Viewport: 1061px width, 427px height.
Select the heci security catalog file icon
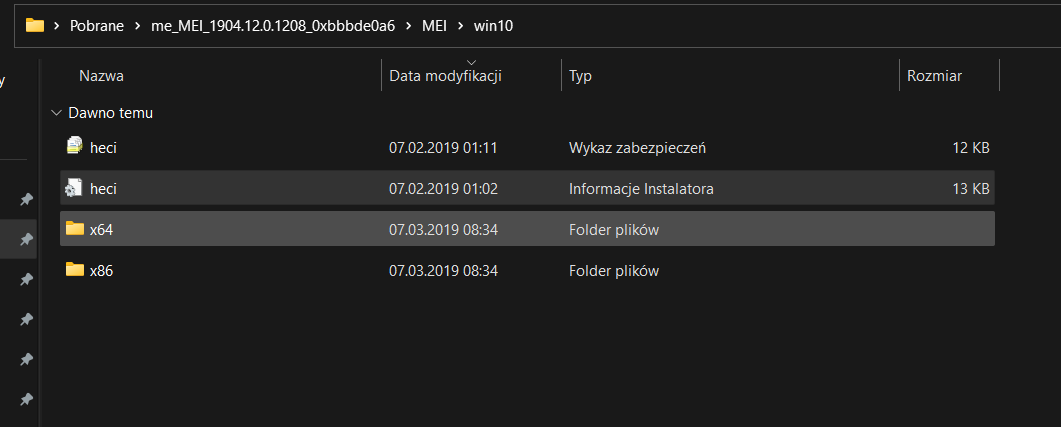[x=74, y=147]
